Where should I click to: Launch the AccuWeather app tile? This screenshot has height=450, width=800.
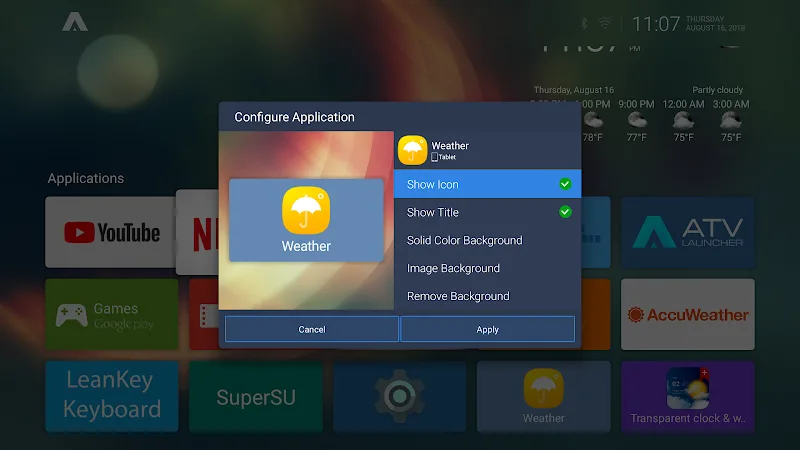(x=687, y=314)
